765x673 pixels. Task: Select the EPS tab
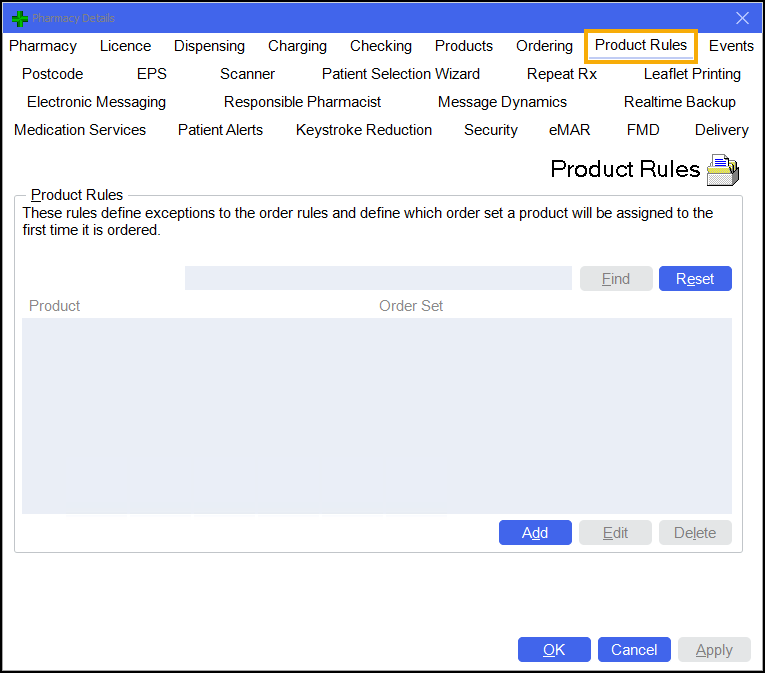(151, 74)
